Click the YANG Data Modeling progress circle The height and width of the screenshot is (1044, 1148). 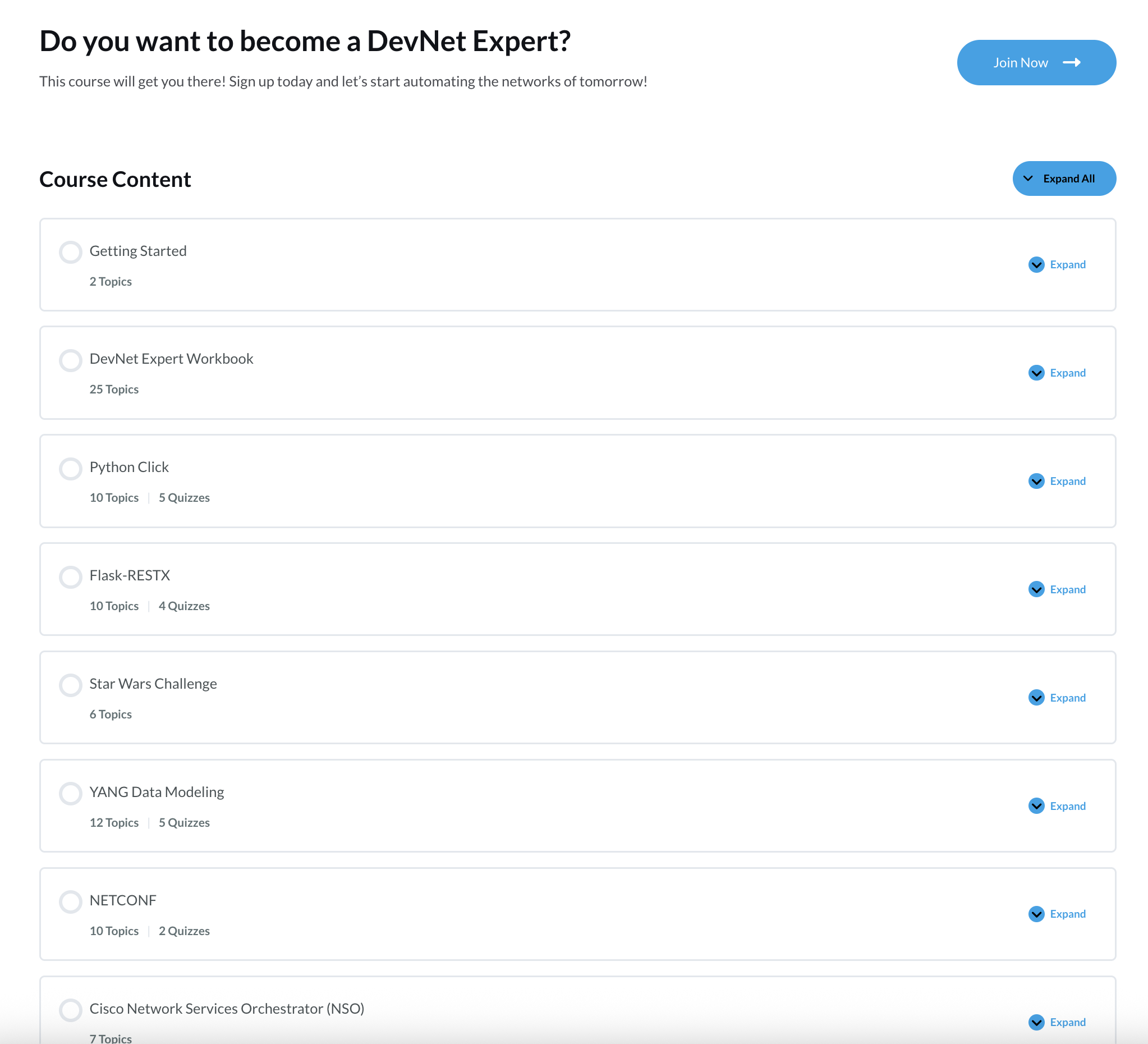pos(71,794)
